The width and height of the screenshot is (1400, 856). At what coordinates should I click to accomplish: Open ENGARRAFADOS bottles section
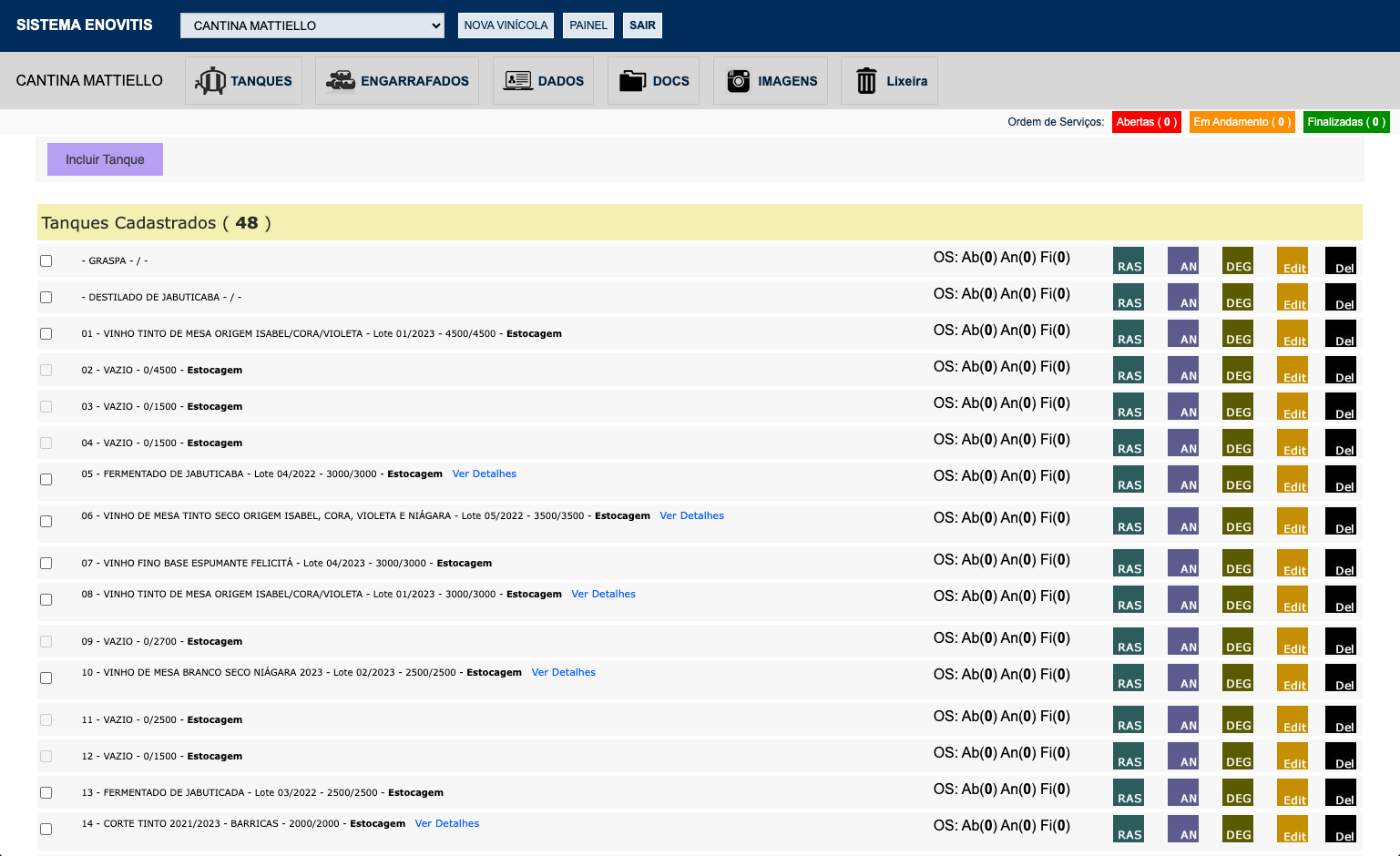coord(397,81)
